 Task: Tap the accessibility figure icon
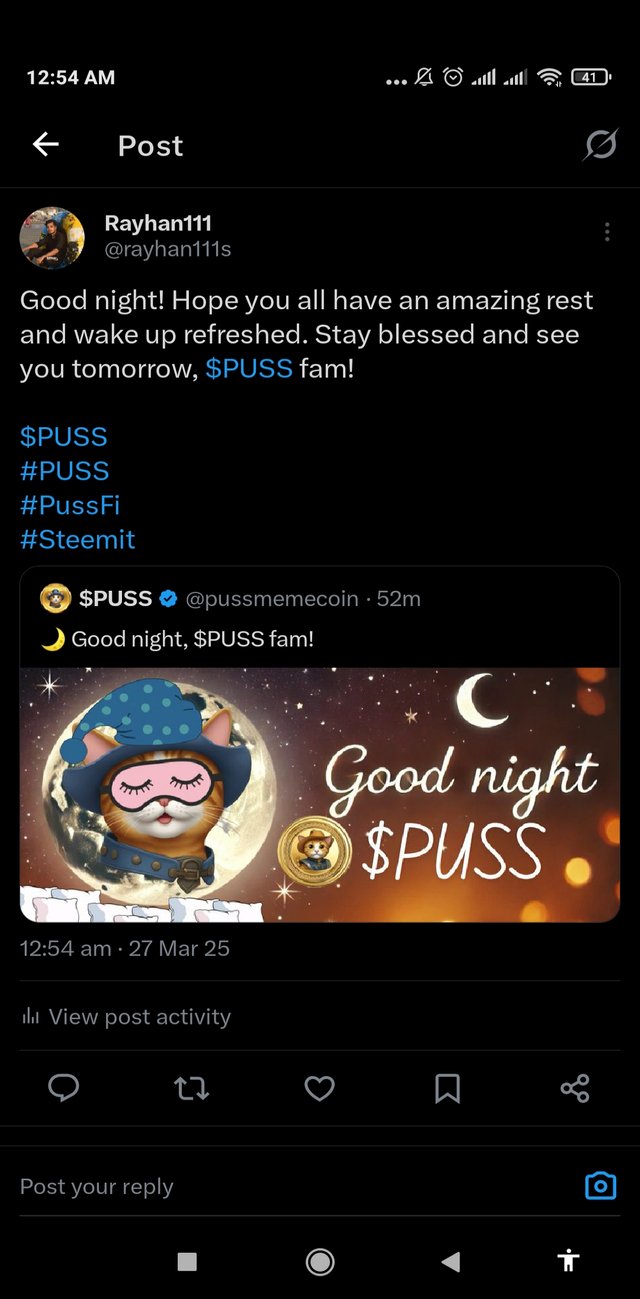tap(569, 1260)
